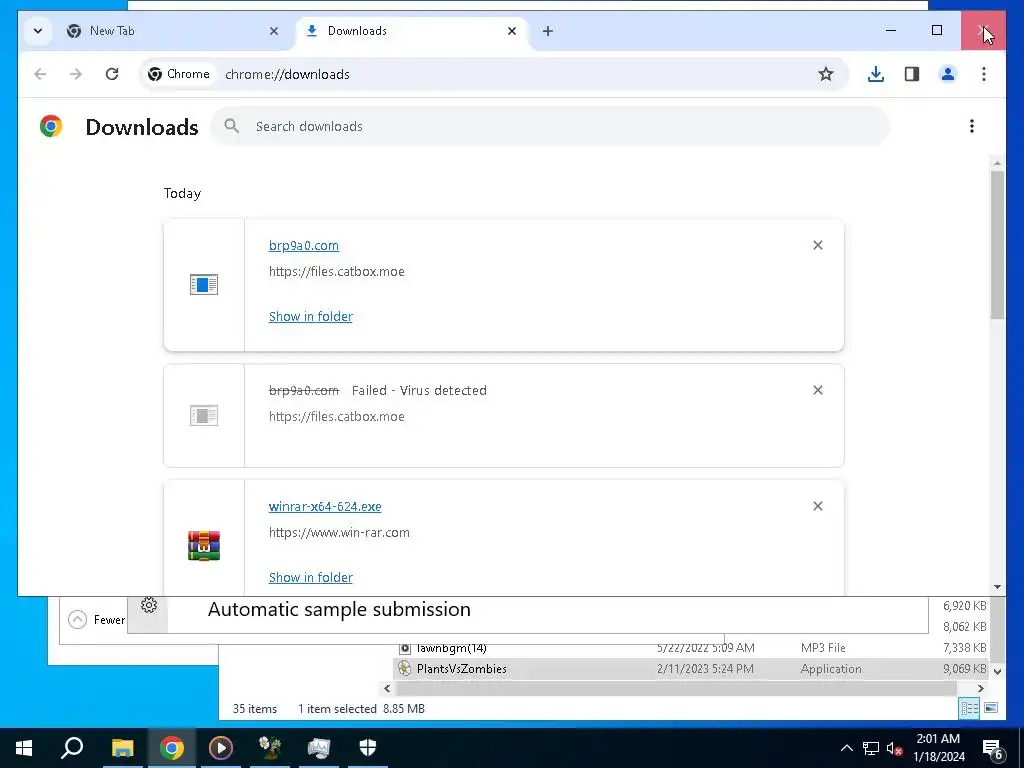Open the toolbar downloads tray icon
This screenshot has height=768, width=1024.
pos(876,74)
